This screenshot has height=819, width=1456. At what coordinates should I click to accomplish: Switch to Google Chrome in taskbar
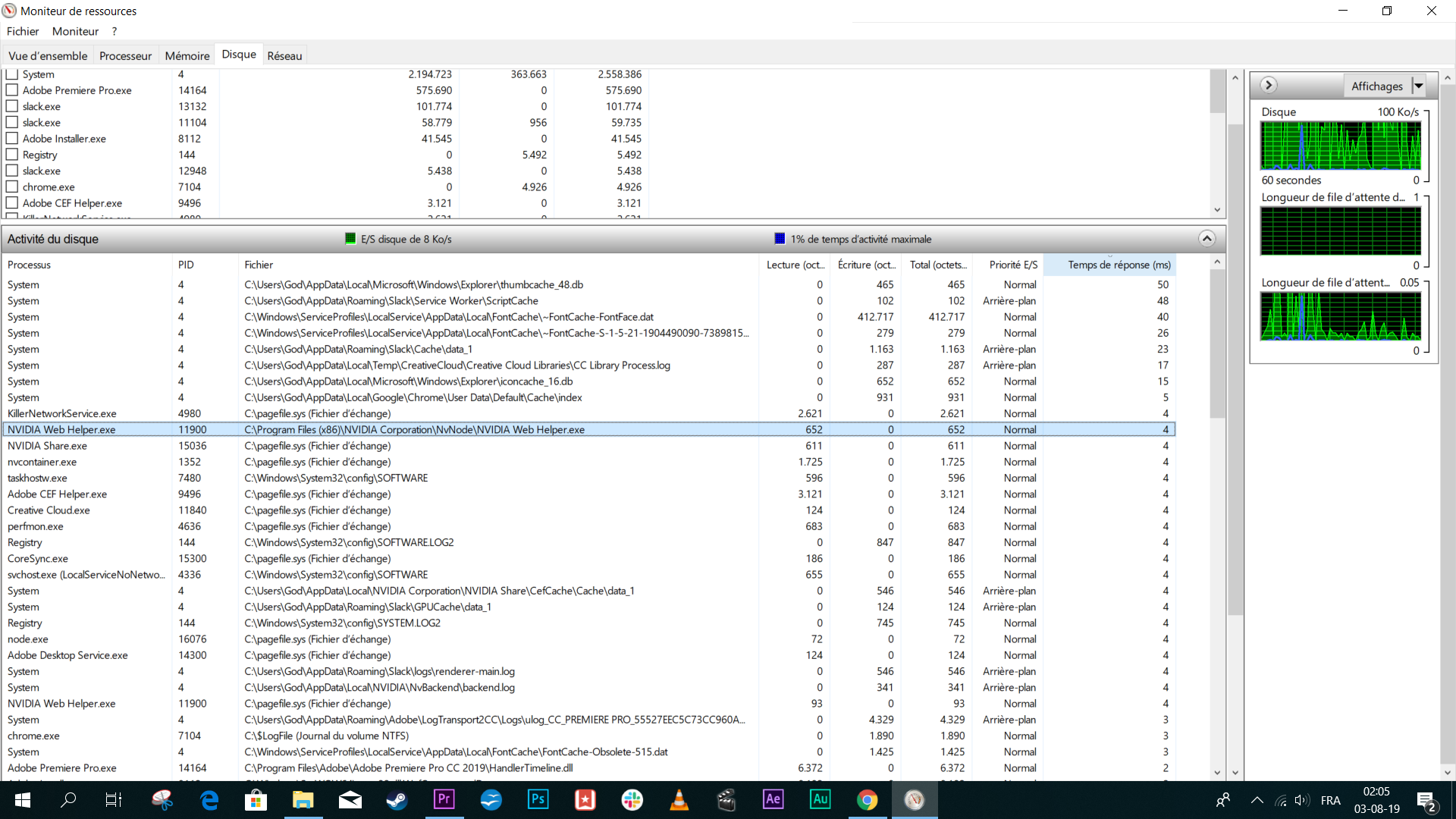868,800
